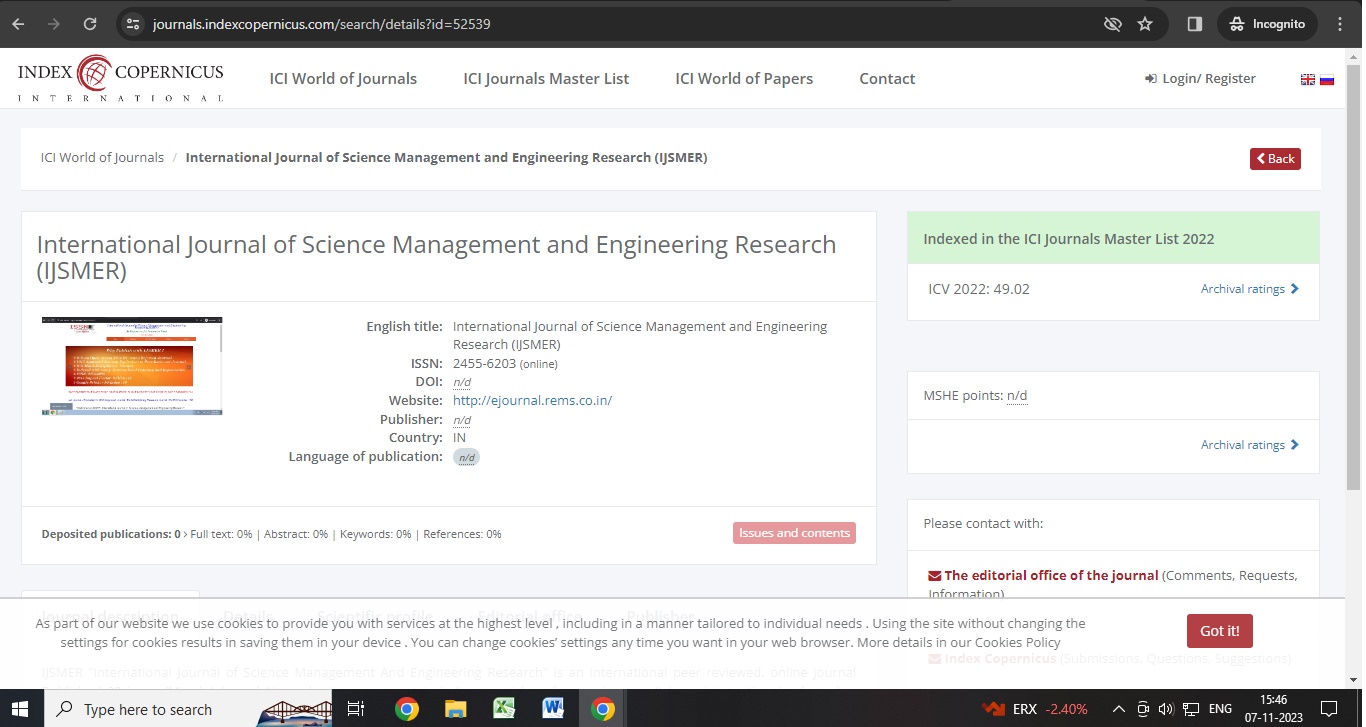Viewport: 1366px width, 727px height.
Task: Reload the page in the browser
Action: pos(90,24)
